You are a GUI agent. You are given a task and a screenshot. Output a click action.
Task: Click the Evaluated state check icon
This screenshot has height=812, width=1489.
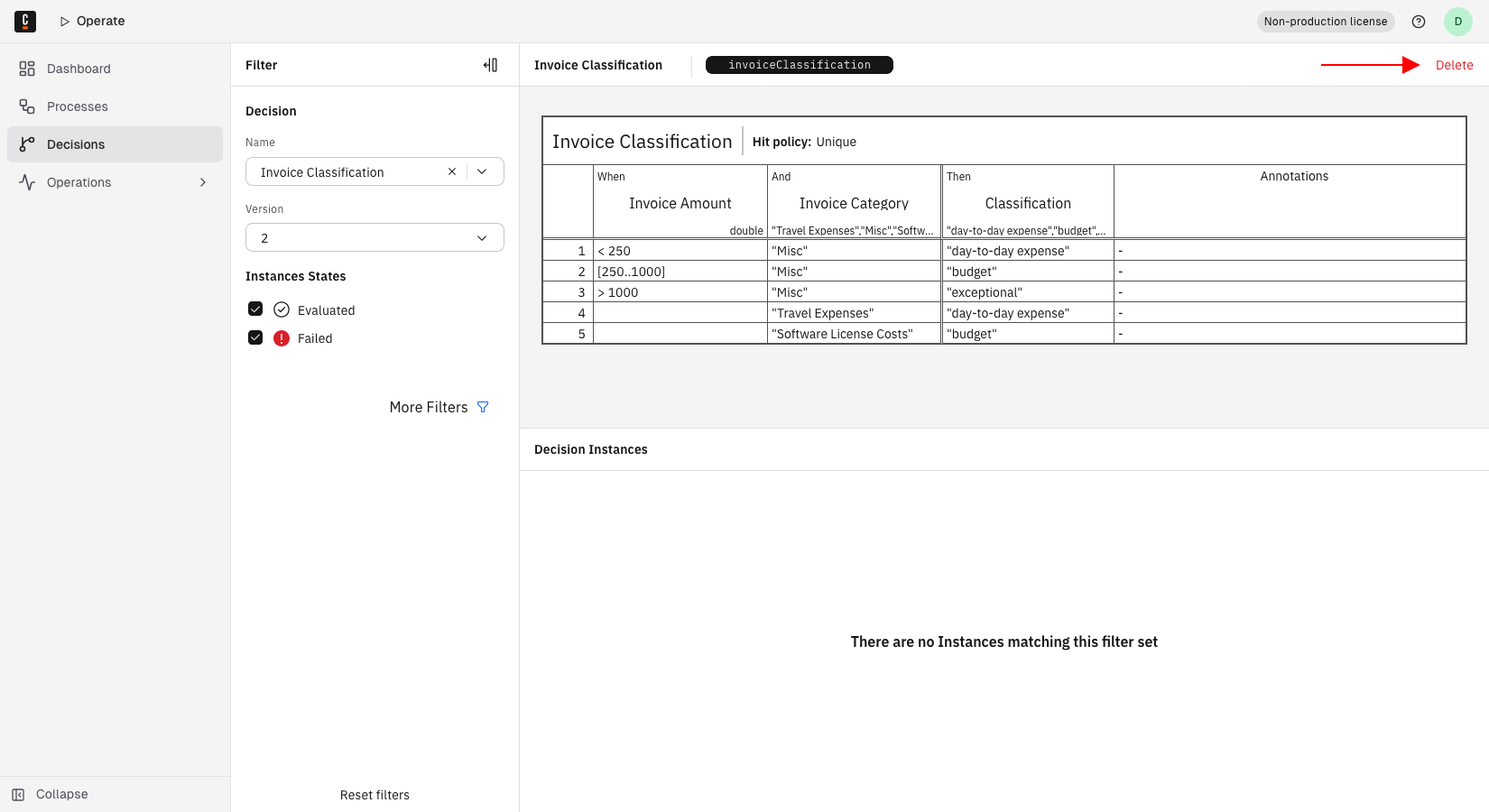(x=282, y=309)
